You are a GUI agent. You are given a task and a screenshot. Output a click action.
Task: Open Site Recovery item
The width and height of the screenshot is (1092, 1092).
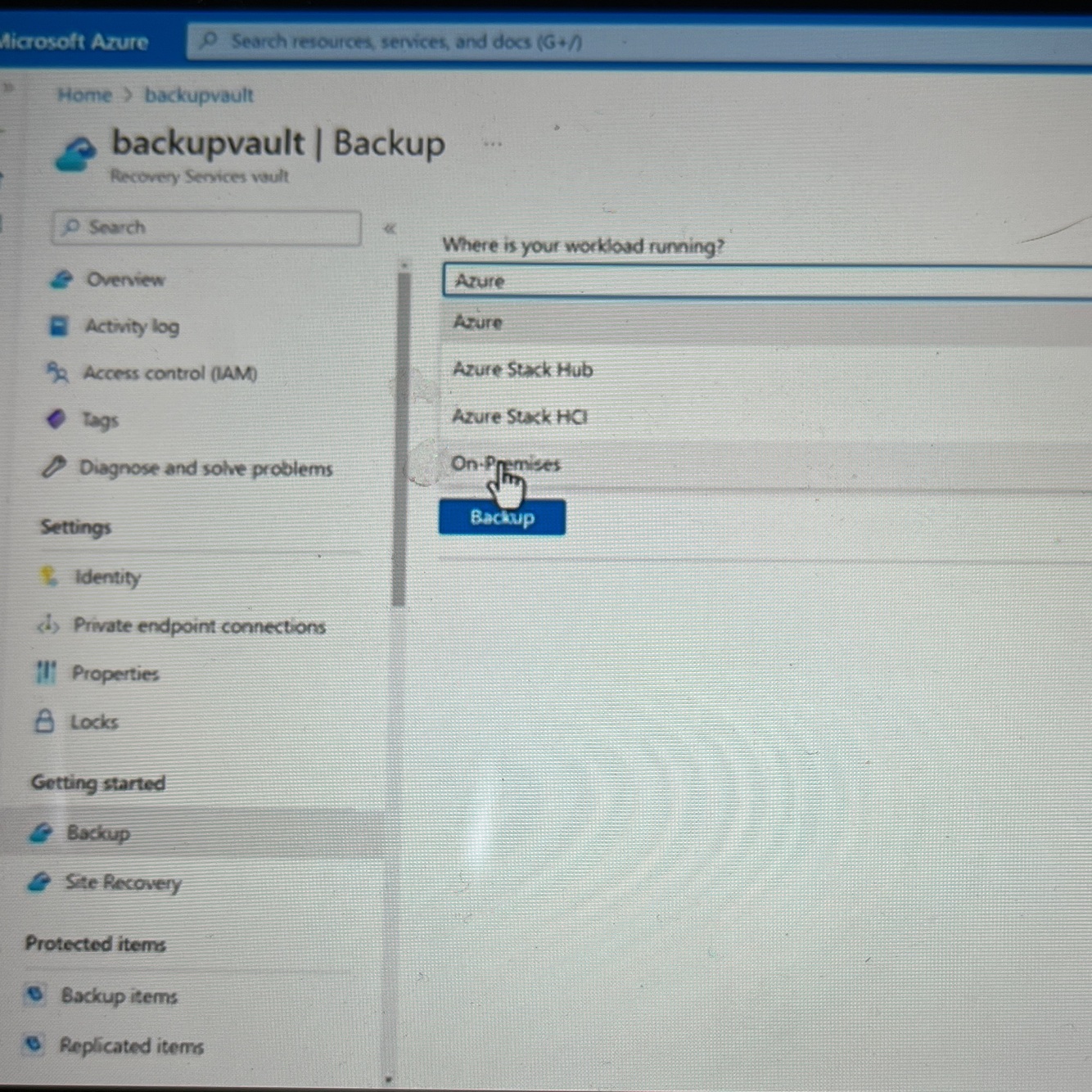(123, 882)
